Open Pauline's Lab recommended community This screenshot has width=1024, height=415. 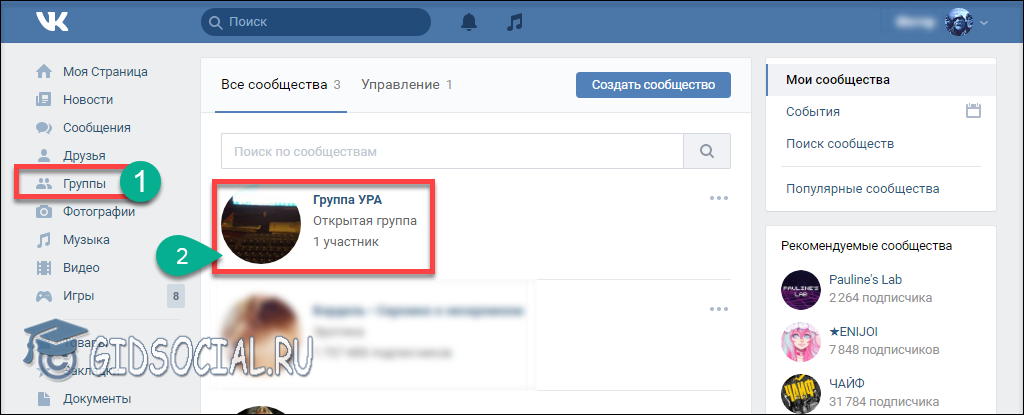click(x=865, y=279)
